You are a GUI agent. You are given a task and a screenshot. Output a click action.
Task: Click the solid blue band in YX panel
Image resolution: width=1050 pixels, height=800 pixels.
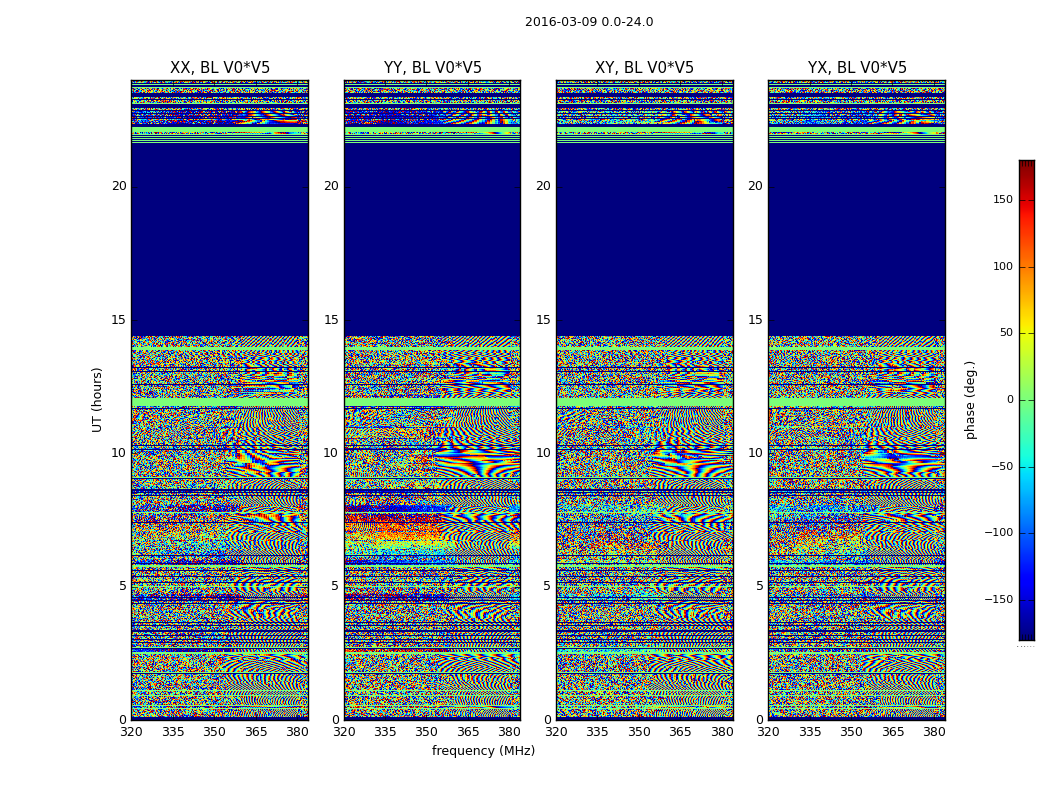pos(857,240)
